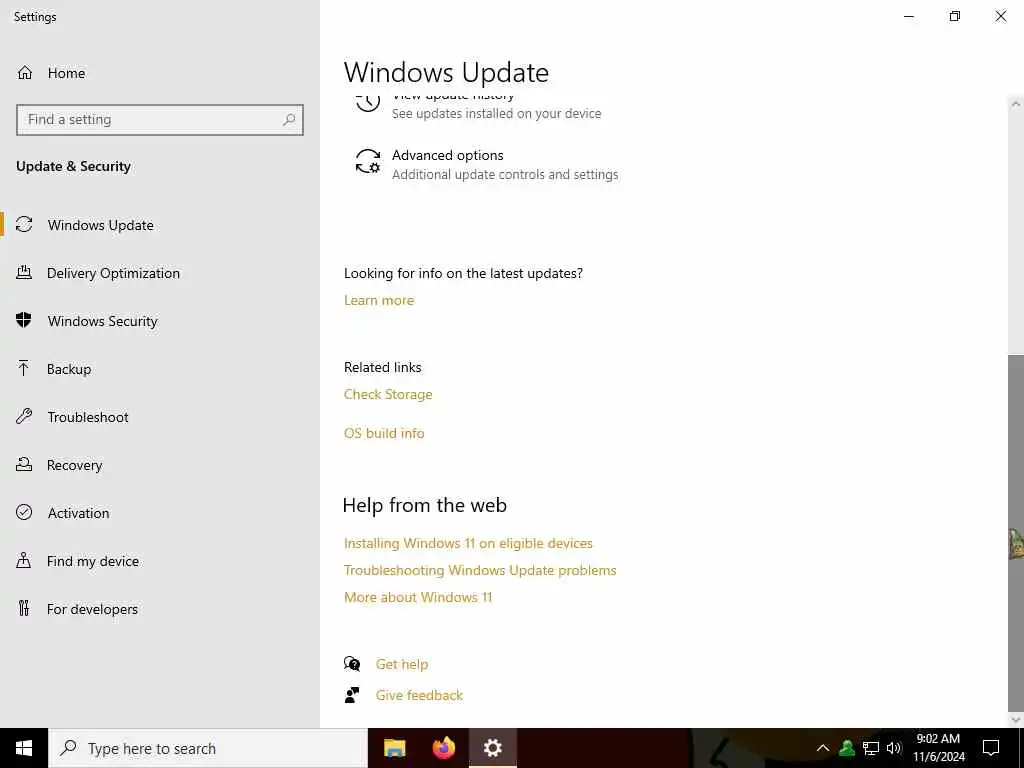The height and width of the screenshot is (768, 1024).
Task: Click the Give feedback person icon
Action: [x=352, y=695]
